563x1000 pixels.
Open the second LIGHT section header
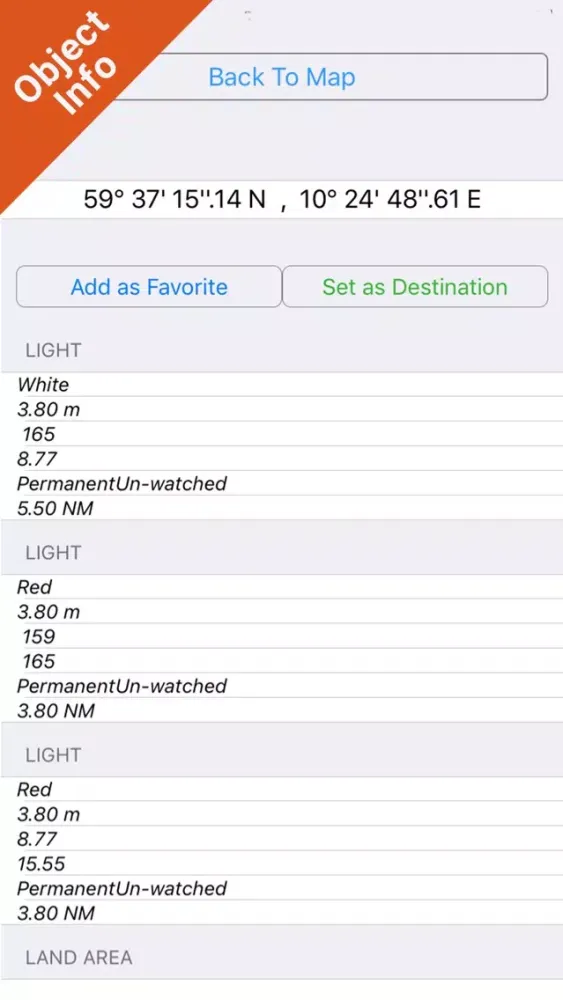point(282,552)
